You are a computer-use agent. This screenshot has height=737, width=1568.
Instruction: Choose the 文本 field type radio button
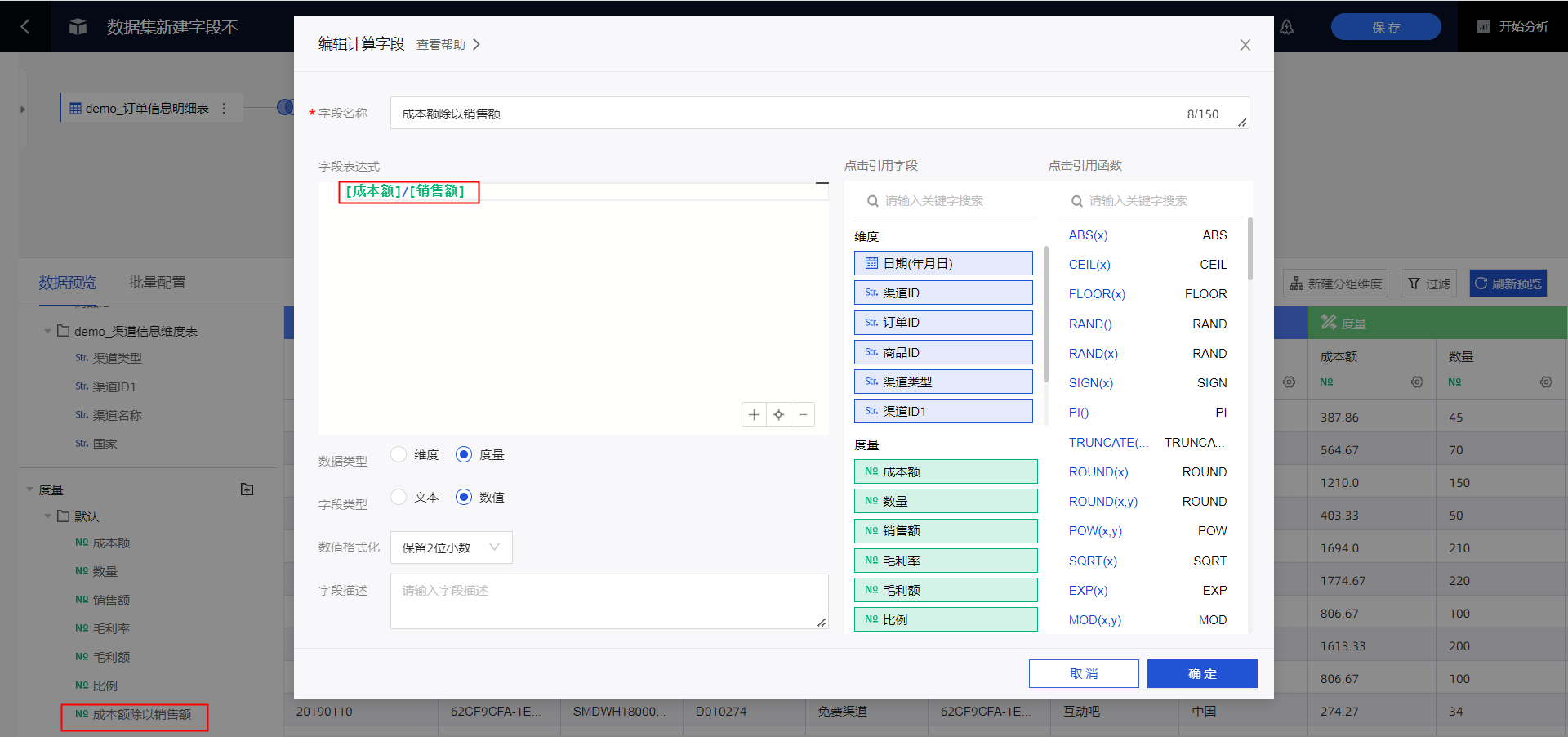(x=399, y=497)
